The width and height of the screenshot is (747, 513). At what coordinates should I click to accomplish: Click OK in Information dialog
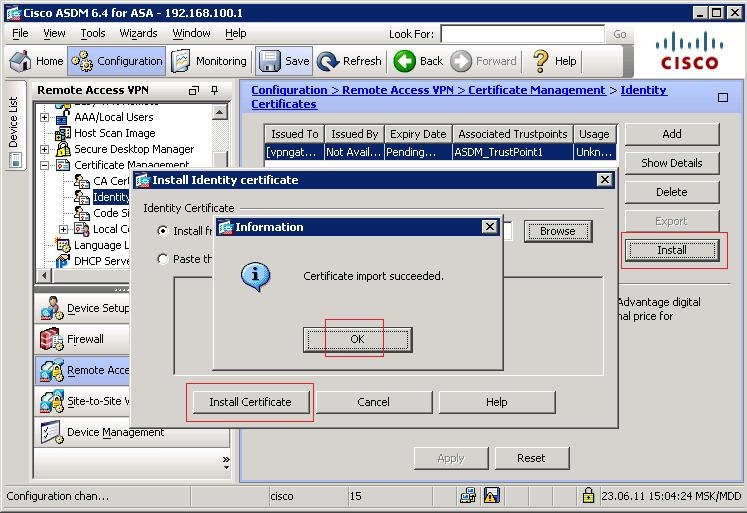357,340
